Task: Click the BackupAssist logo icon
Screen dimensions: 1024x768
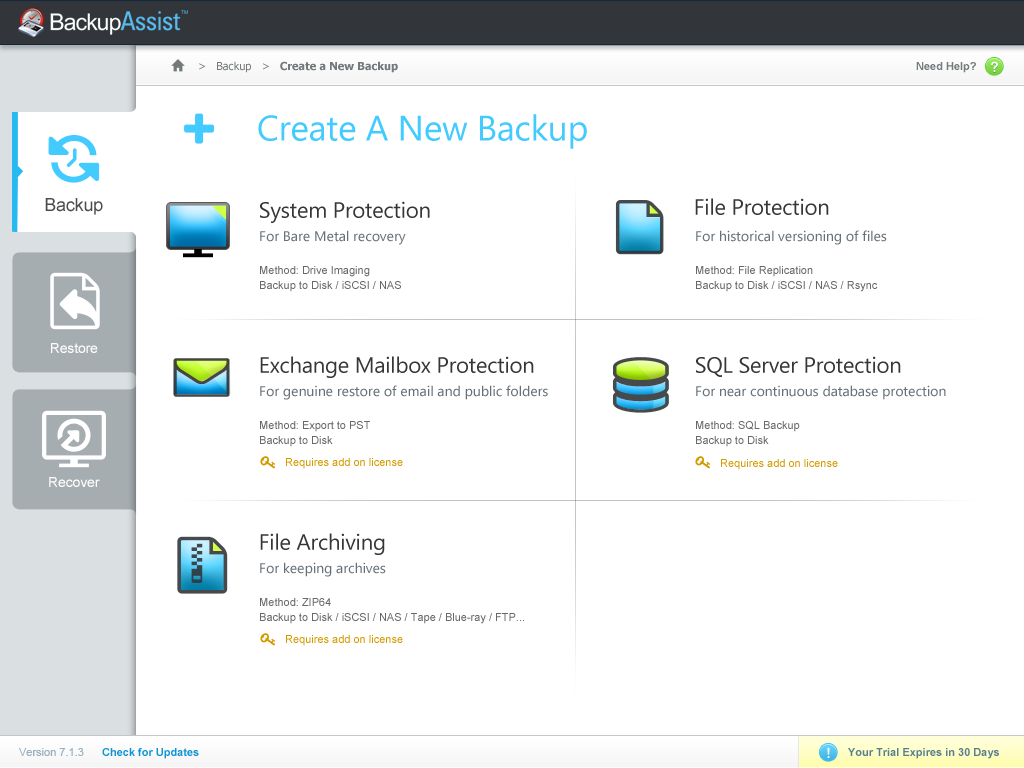Action: [x=31, y=22]
